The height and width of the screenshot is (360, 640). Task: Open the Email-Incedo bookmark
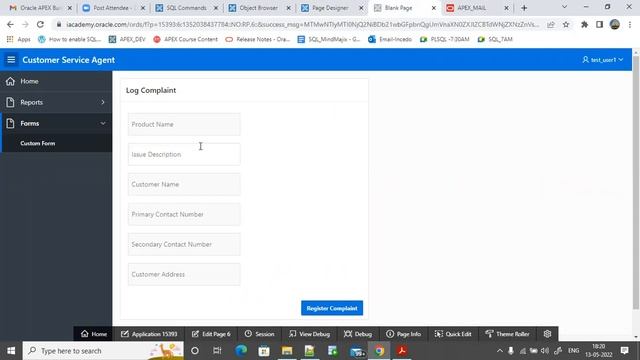(390, 39)
